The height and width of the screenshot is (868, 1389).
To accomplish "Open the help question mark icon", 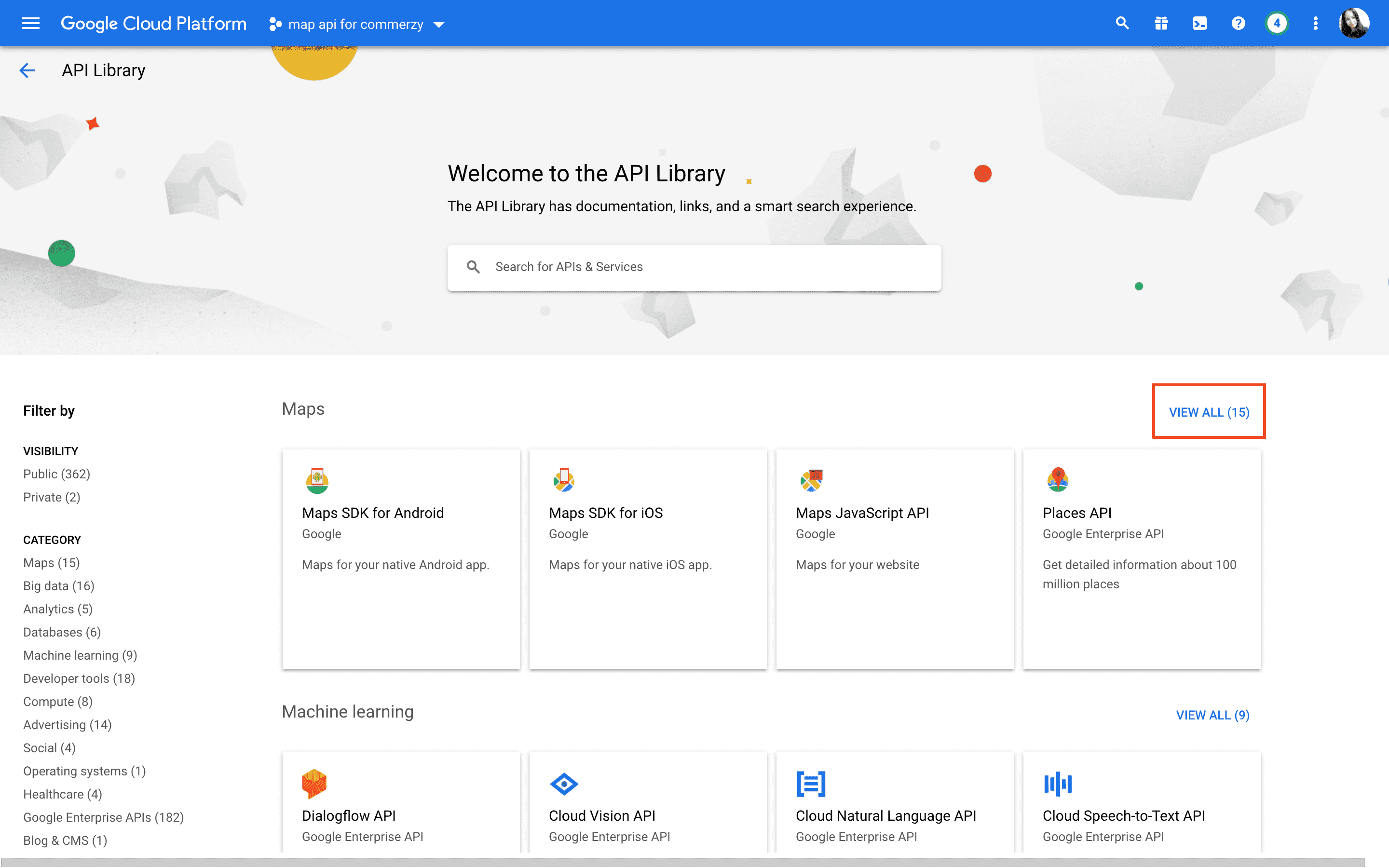I will click(x=1238, y=24).
